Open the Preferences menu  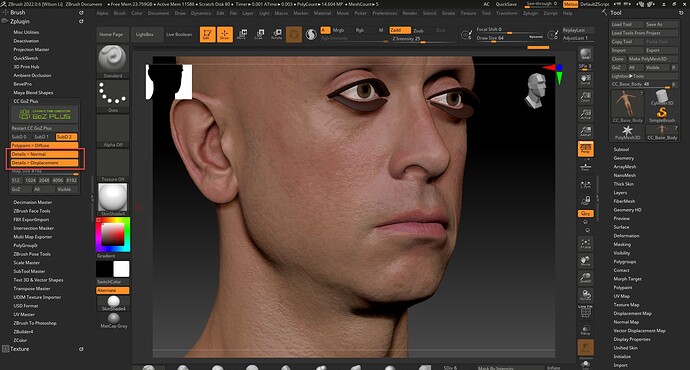pos(385,13)
